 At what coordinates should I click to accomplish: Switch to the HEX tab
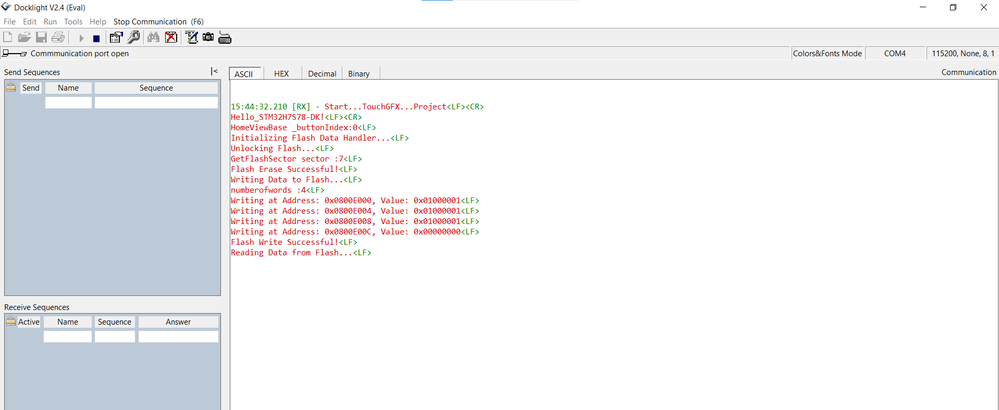click(x=282, y=74)
